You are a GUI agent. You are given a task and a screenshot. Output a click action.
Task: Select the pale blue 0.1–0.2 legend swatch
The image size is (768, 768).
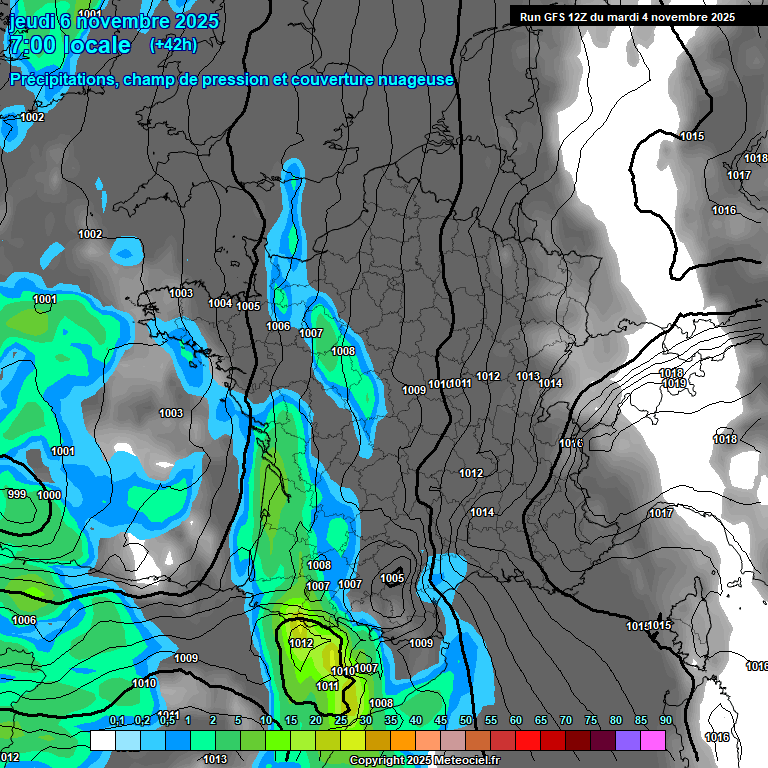[128, 740]
